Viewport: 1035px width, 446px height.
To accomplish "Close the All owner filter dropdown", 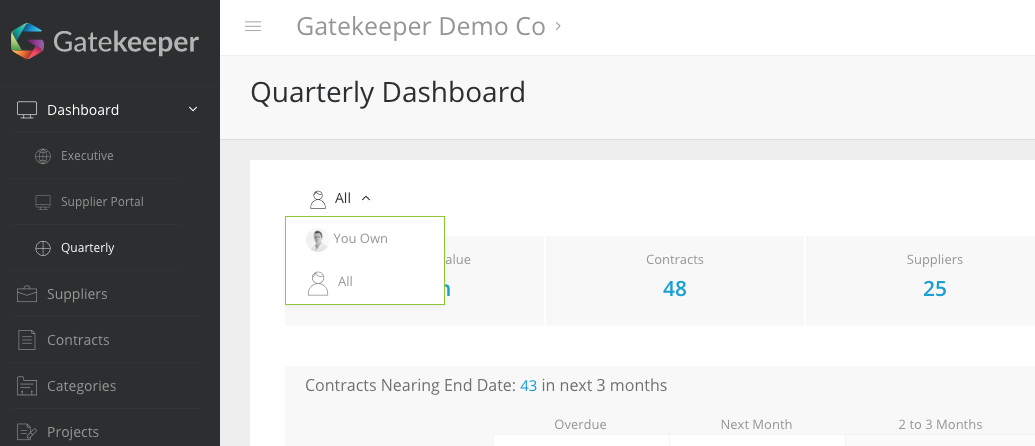I will click(x=340, y=198).
